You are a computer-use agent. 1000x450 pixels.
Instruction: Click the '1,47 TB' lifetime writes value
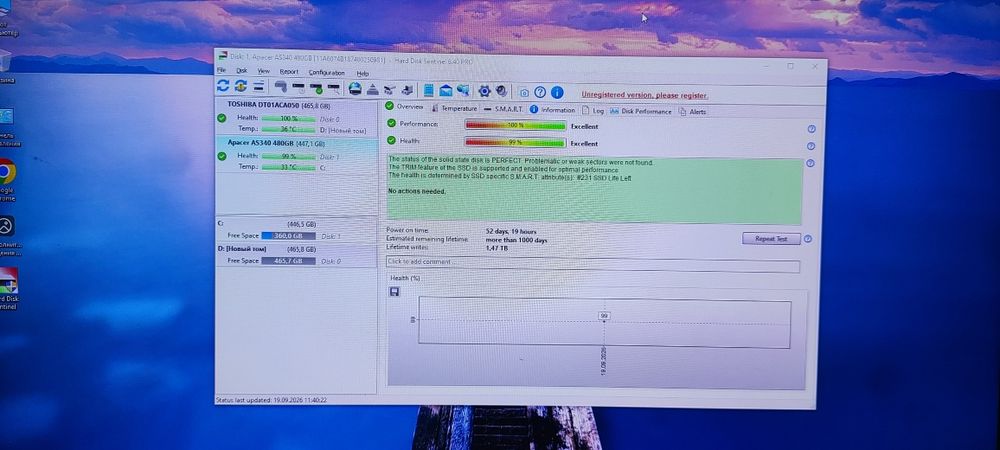point(497,248)
